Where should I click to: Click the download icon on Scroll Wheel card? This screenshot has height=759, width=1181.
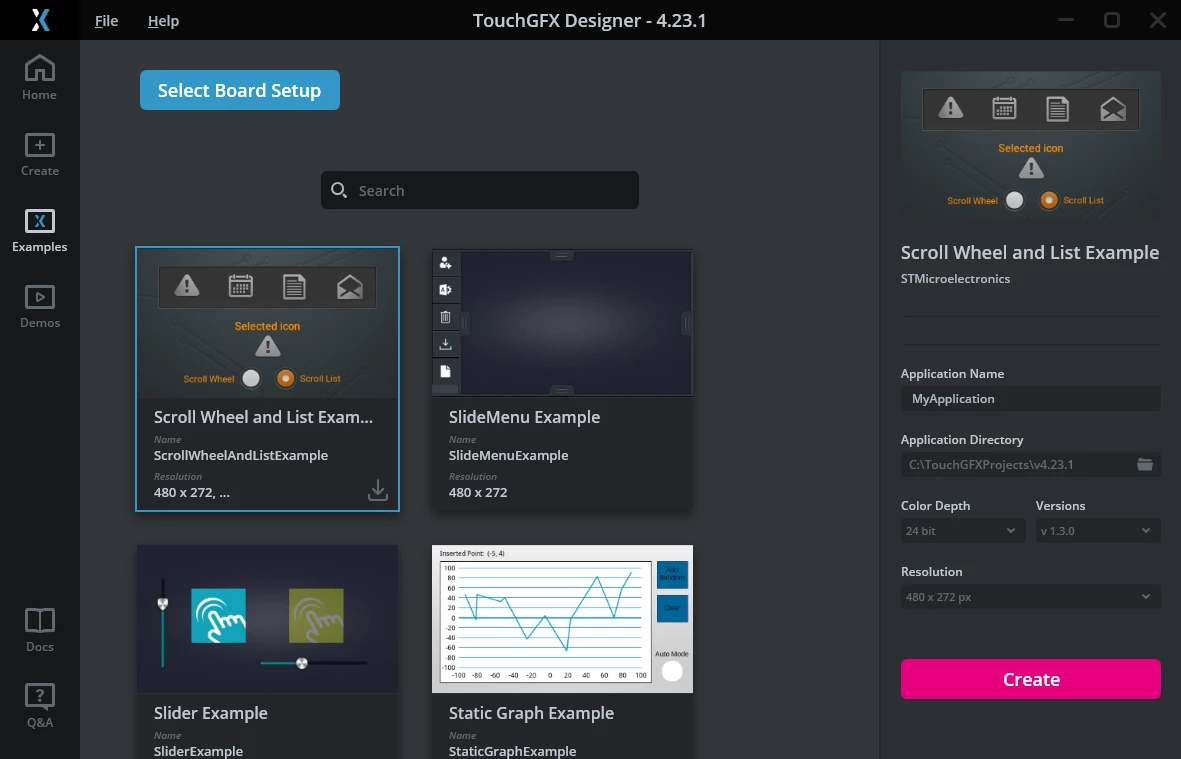[x=377, y=490]
